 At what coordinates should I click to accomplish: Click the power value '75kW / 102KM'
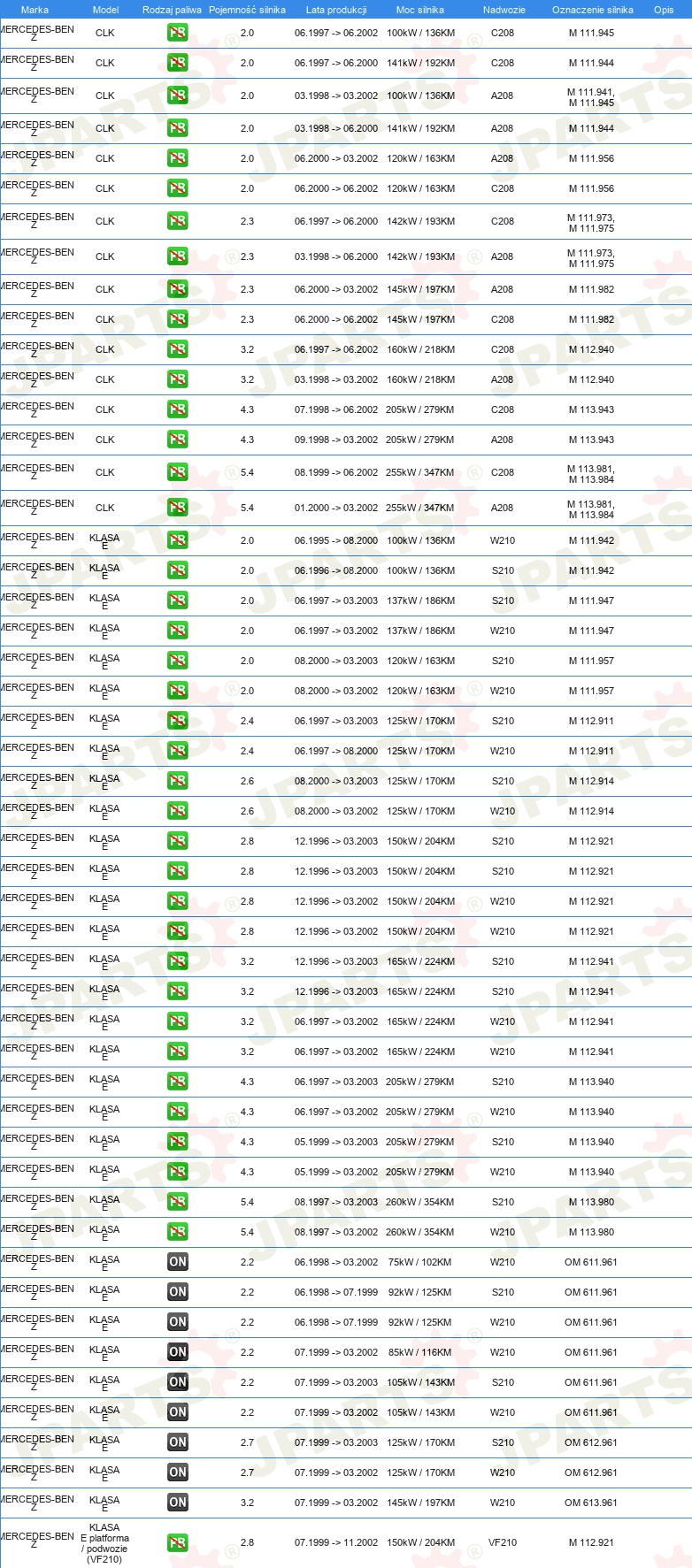(419, 1262)
